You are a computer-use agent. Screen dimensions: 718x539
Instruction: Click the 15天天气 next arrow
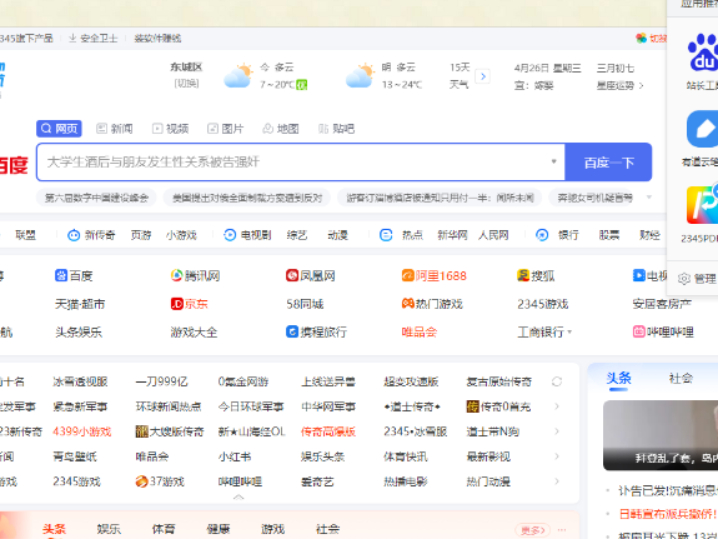point(483,76)
